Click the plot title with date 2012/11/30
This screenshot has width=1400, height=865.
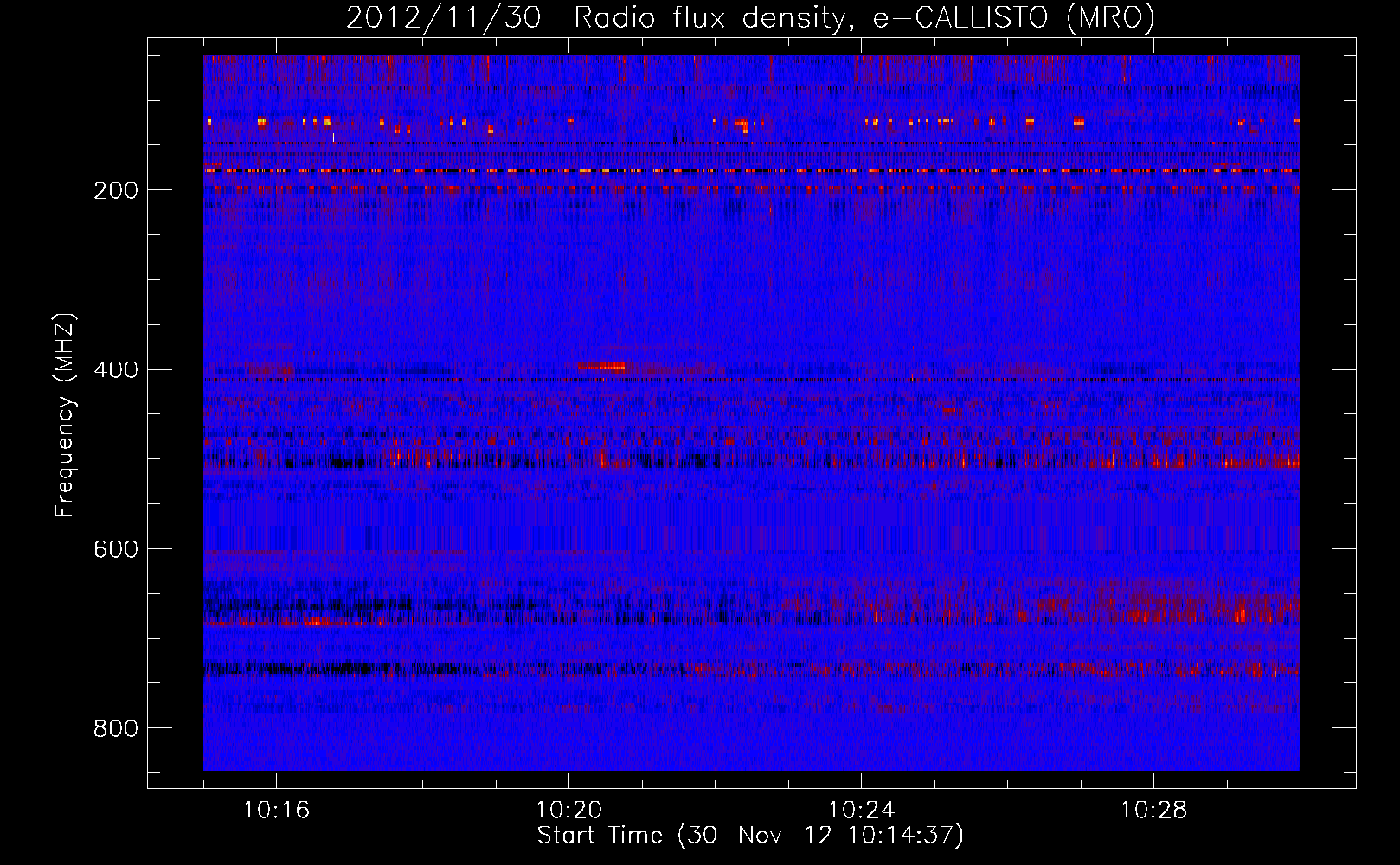coord(750,17)
